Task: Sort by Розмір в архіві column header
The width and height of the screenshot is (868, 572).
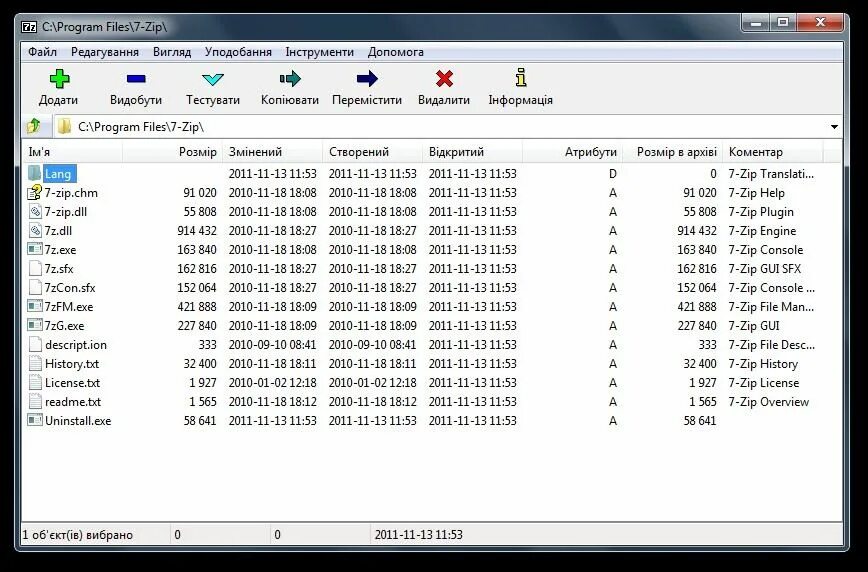Action: 673,152
